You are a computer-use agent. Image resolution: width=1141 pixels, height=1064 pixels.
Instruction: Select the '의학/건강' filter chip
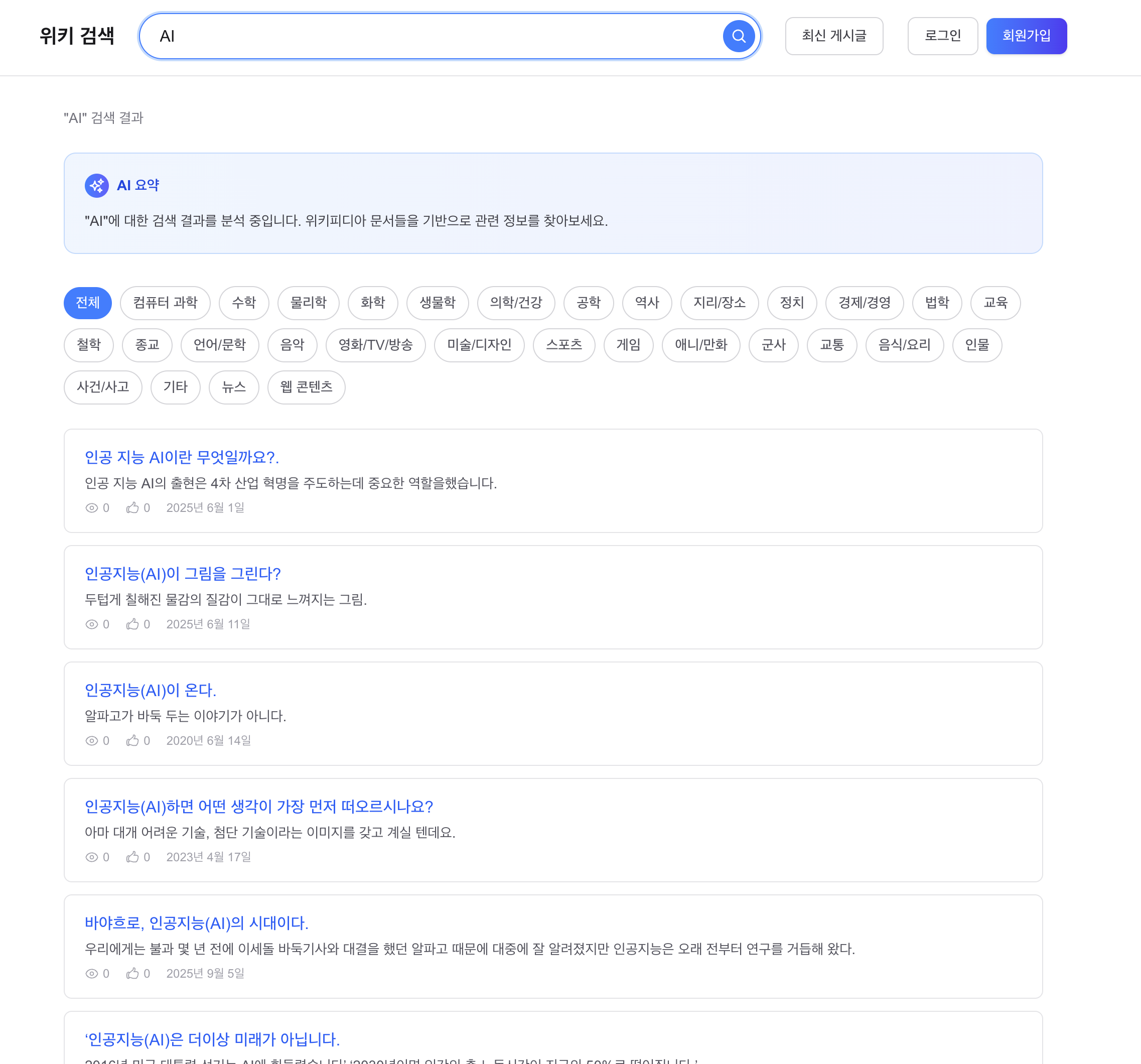pyautogui.click(x=515, y=303)
